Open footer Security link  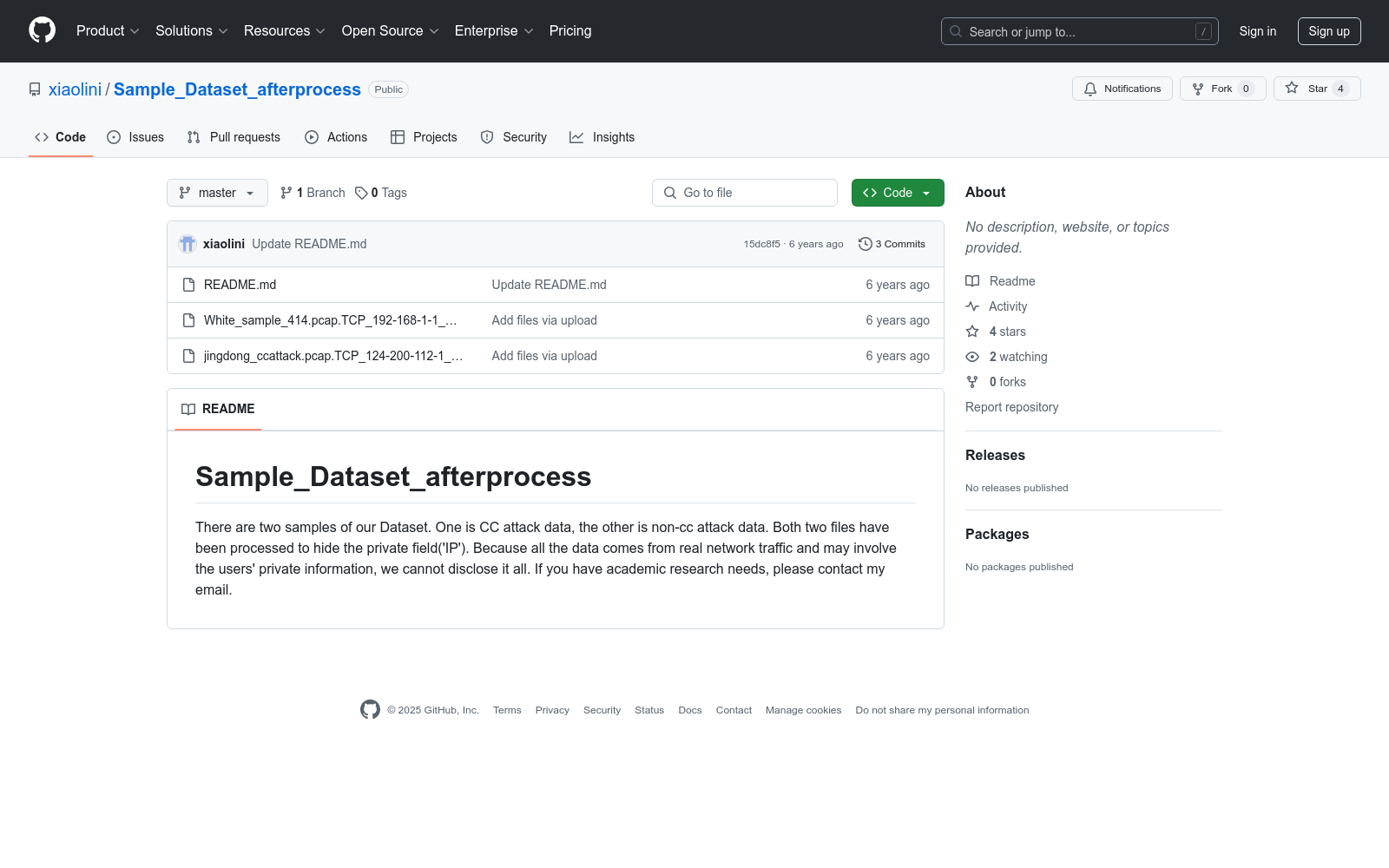[602, 710]
